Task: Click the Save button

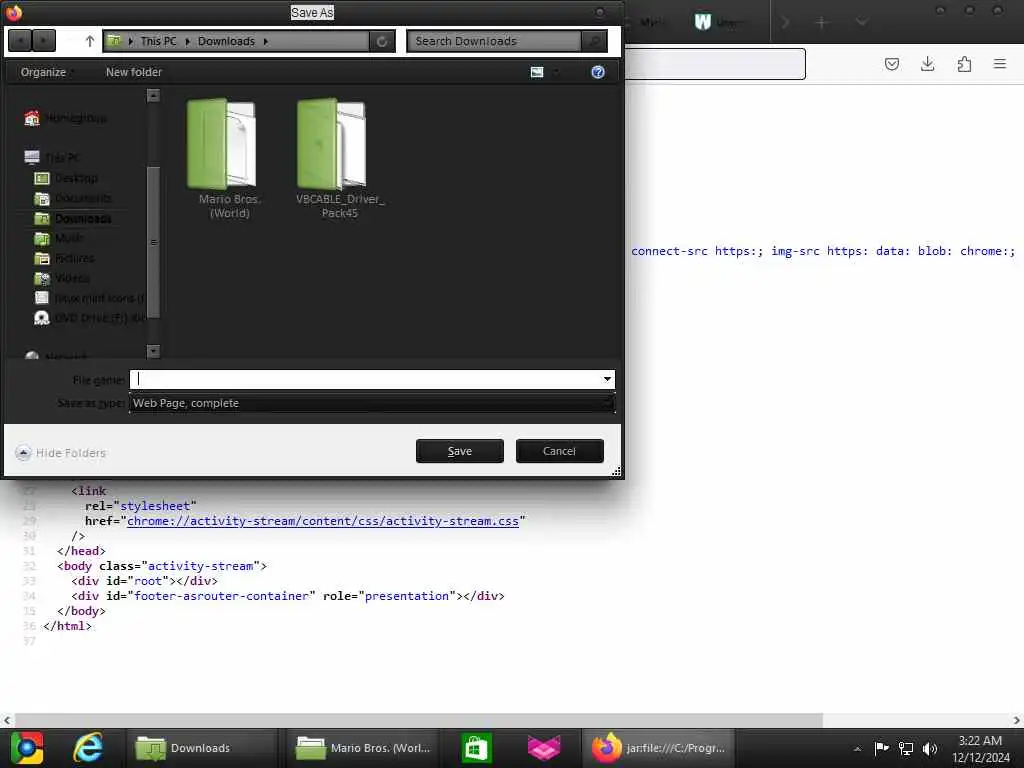Action: click(460, 451)
